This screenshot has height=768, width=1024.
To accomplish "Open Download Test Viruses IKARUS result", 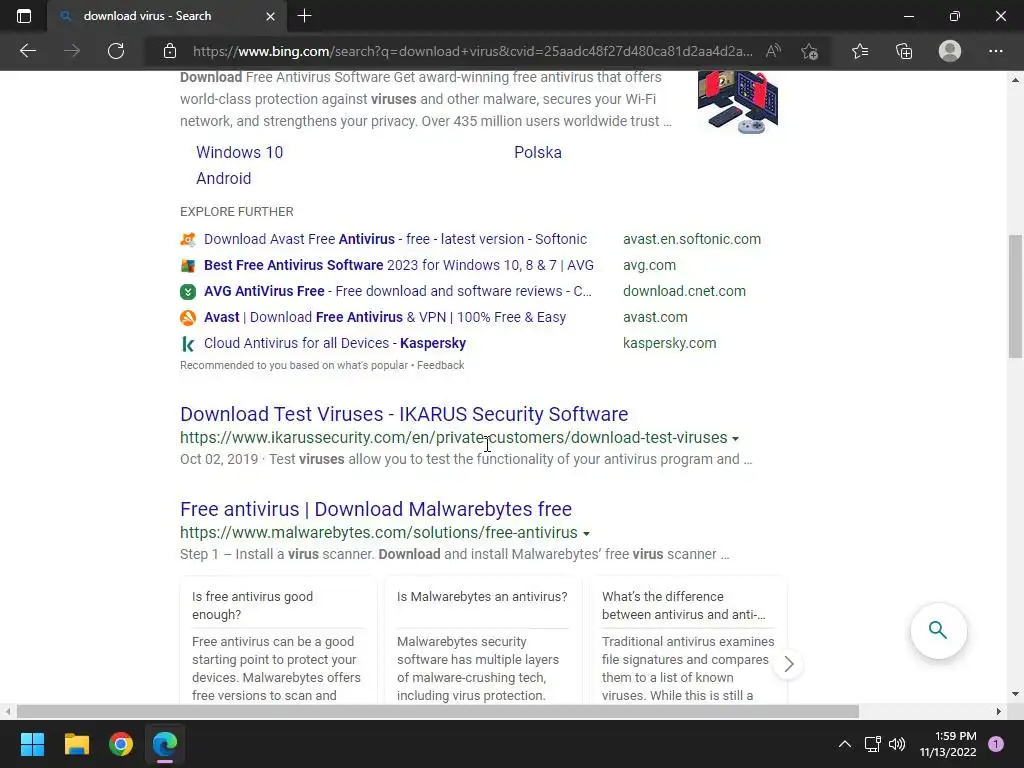I will tap(404, 414).
